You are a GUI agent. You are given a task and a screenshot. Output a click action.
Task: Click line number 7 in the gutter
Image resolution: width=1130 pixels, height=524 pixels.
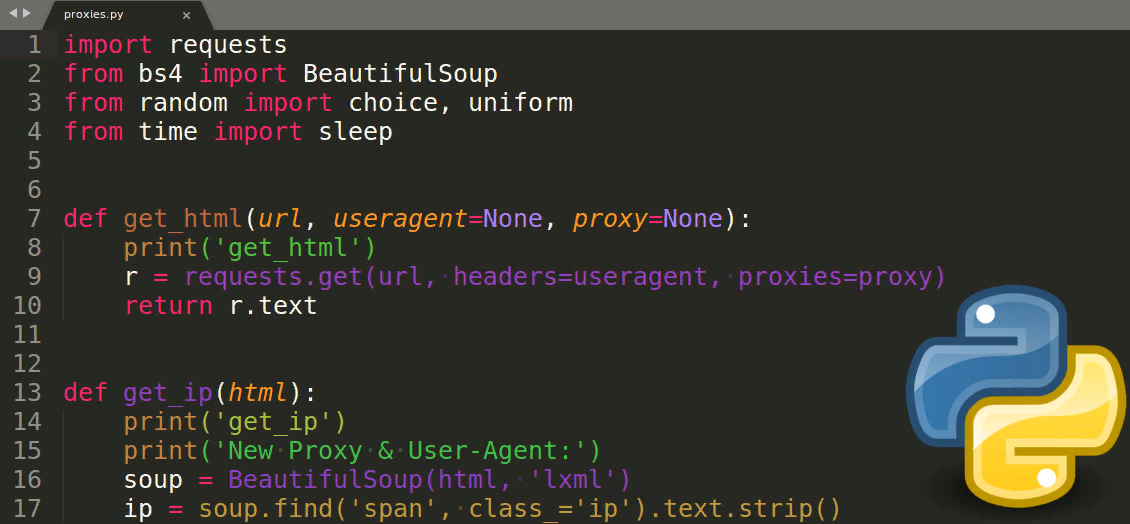tap(34, 218)
